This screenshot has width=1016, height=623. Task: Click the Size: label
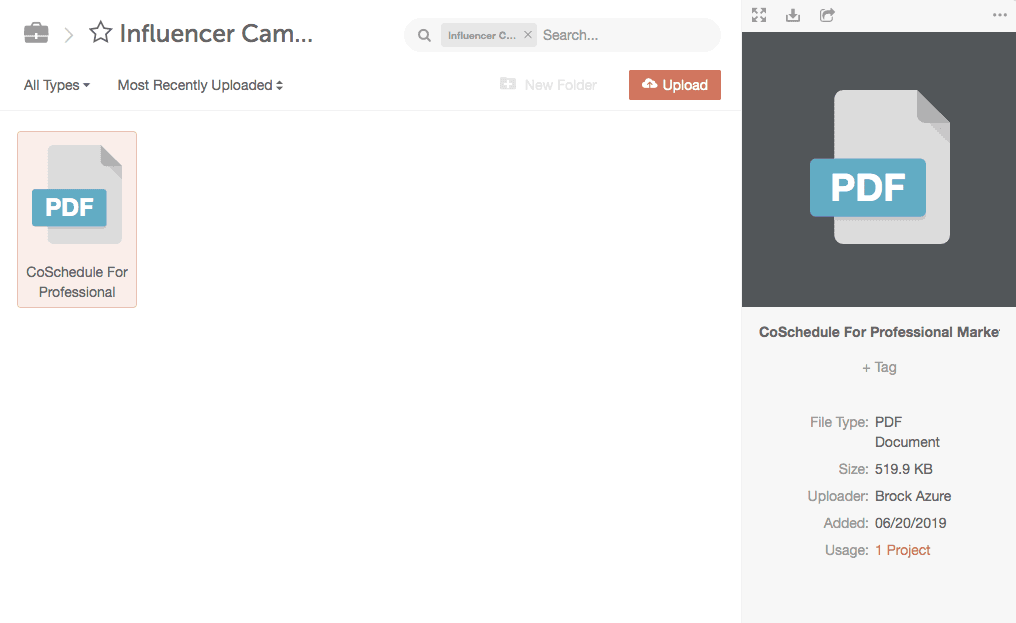pos(853,469)
